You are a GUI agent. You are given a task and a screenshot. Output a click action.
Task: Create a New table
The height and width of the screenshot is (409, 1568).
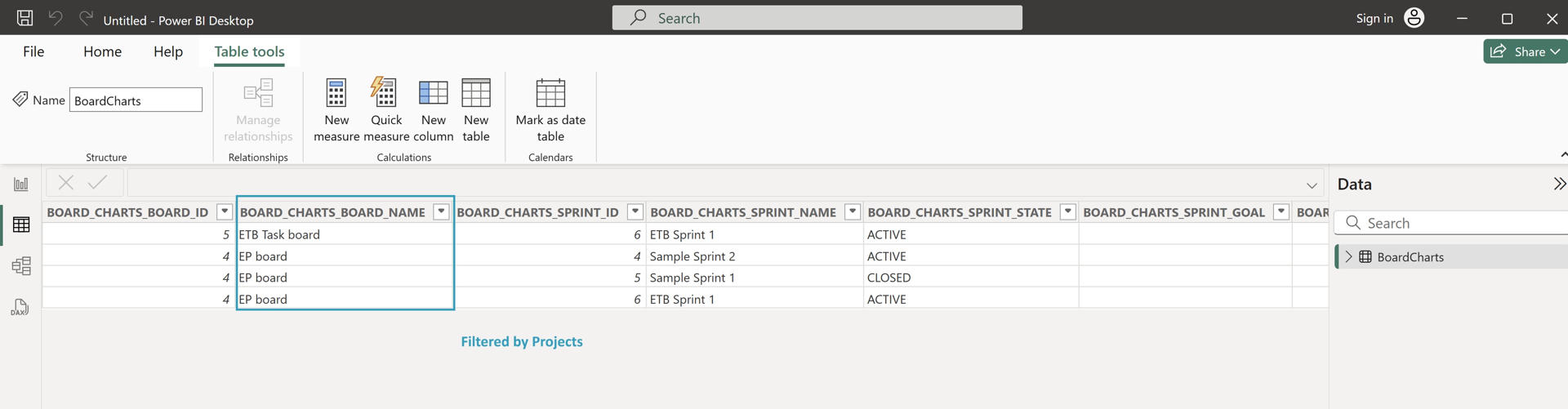coord(476,94)
